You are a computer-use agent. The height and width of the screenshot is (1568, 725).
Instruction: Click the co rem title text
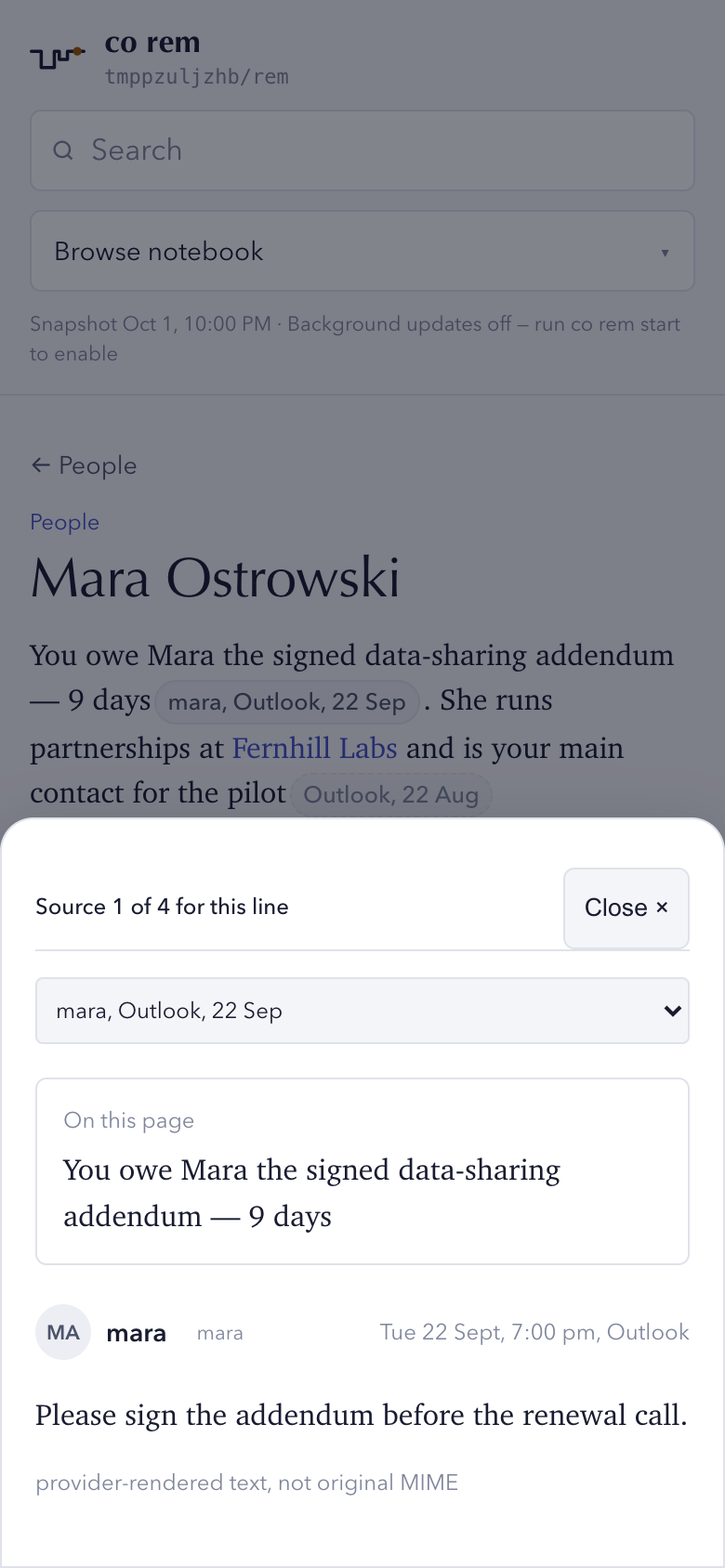[152, 43]
